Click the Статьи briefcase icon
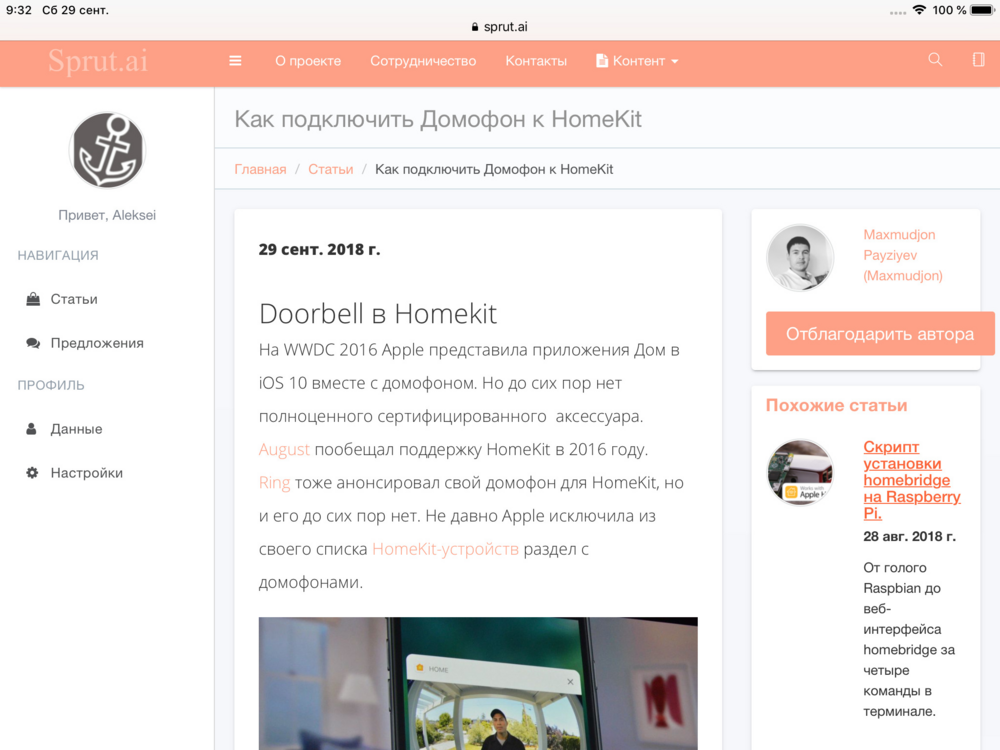1000x750 pixels. pos(33,299)
